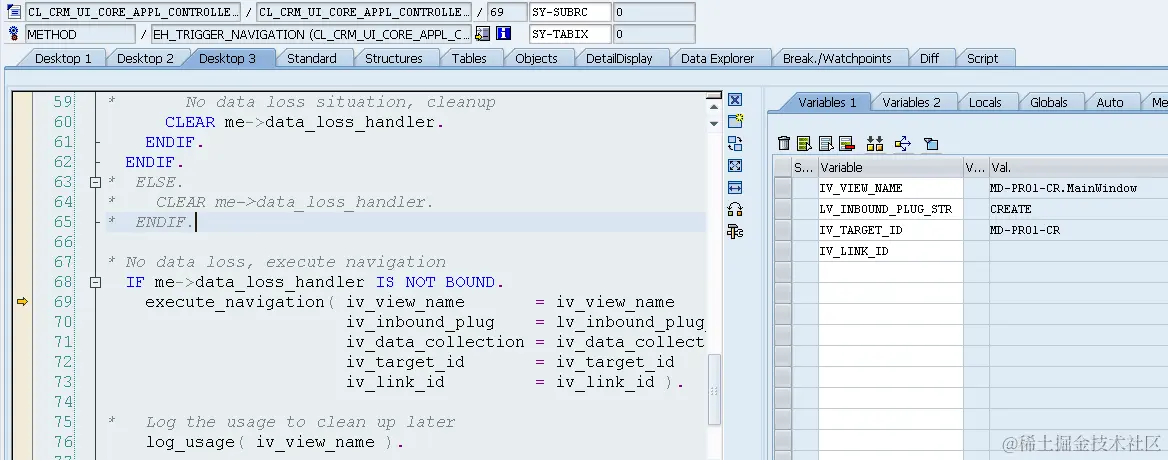Open the Objects tab

536,58
